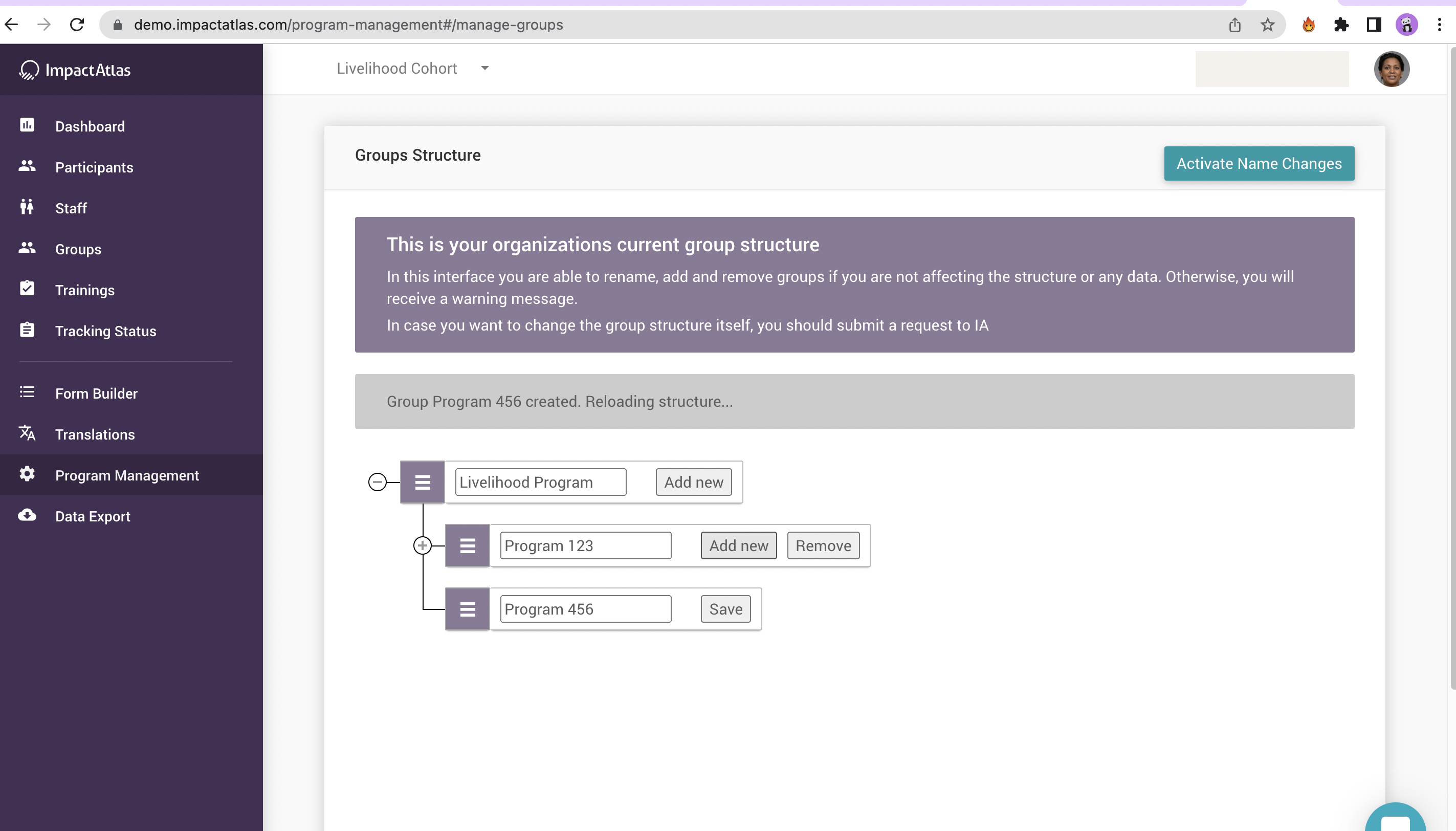Image resolution: width=1456 pixels, height=831 pixels.
Task: Click the Dashboard chart icon in sidebar
Action: [27, 125]
